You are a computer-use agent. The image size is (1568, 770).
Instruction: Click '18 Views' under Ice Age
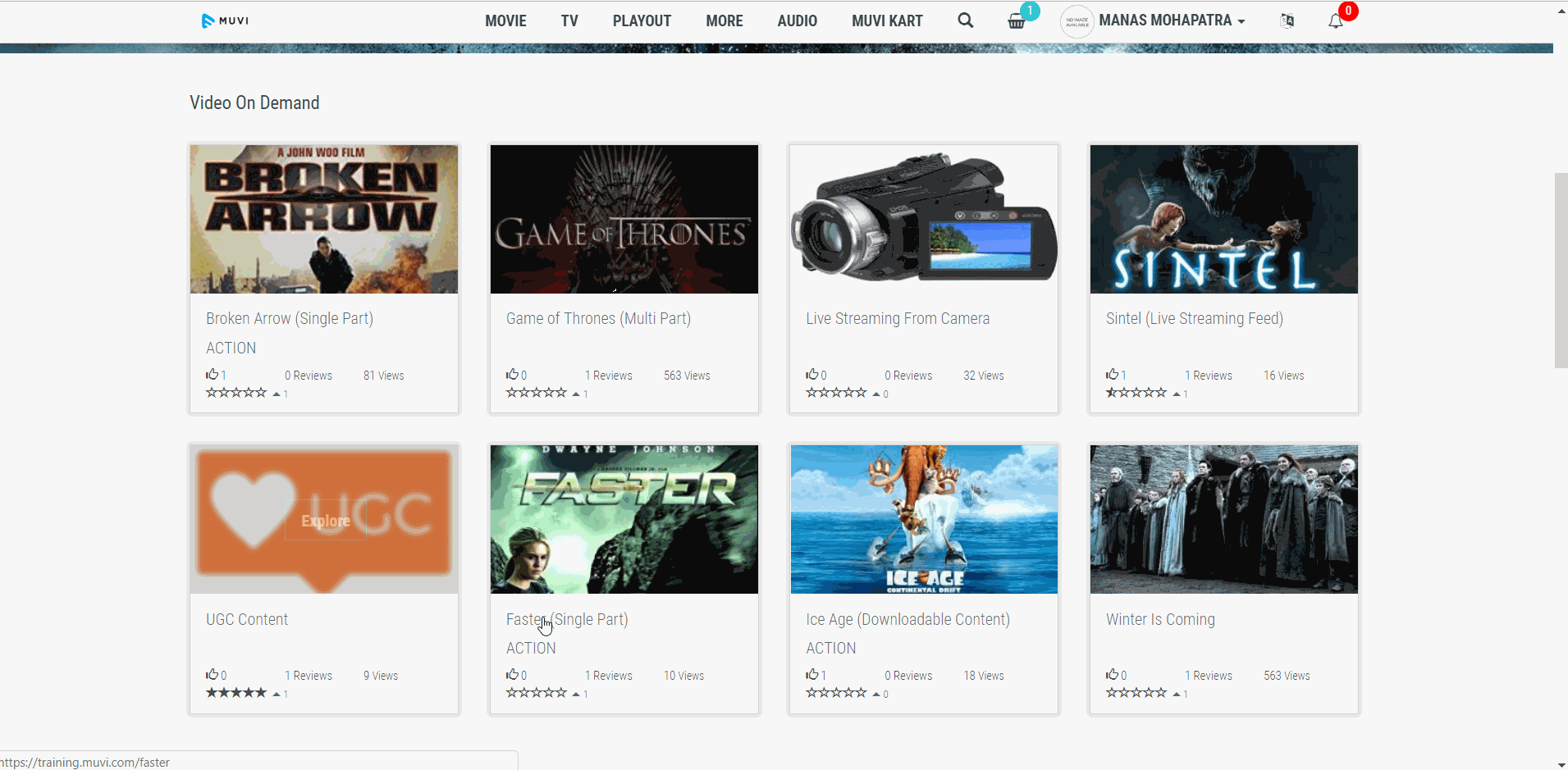point(984,676)
